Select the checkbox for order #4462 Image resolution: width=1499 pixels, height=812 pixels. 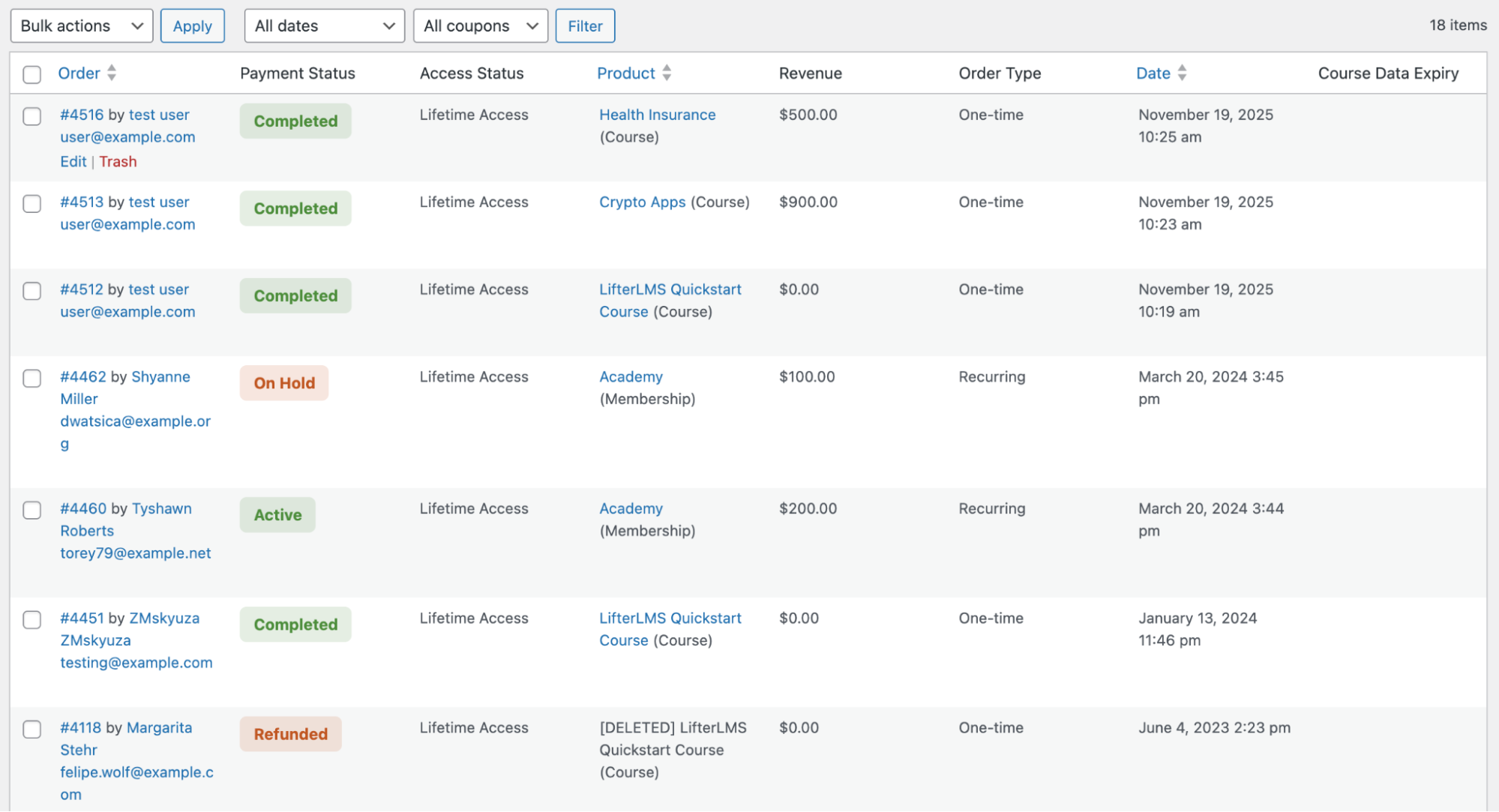[x=31, y=378]
